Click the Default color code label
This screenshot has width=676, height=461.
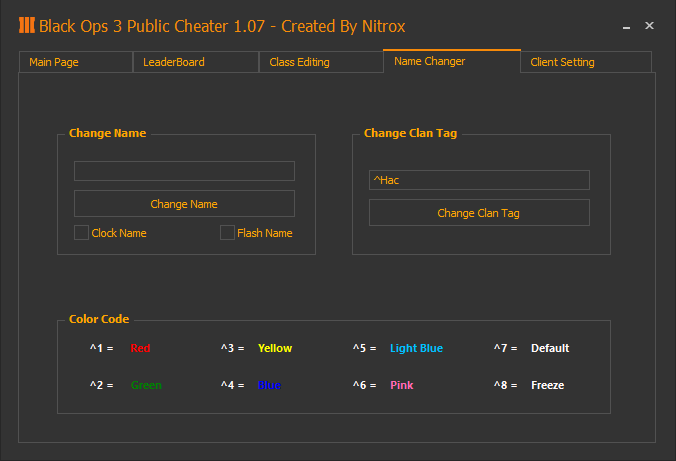click(x=550, y=348)
